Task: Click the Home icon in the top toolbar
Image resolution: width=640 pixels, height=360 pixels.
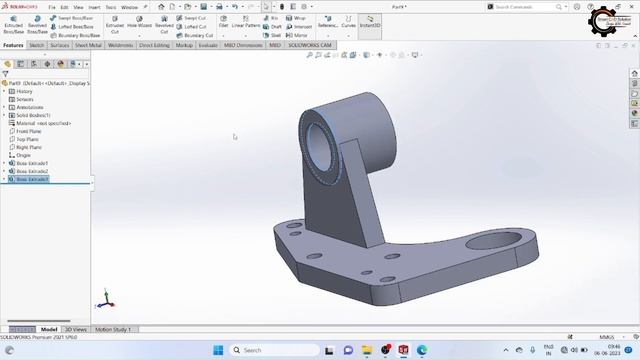Action: point(161,7)
